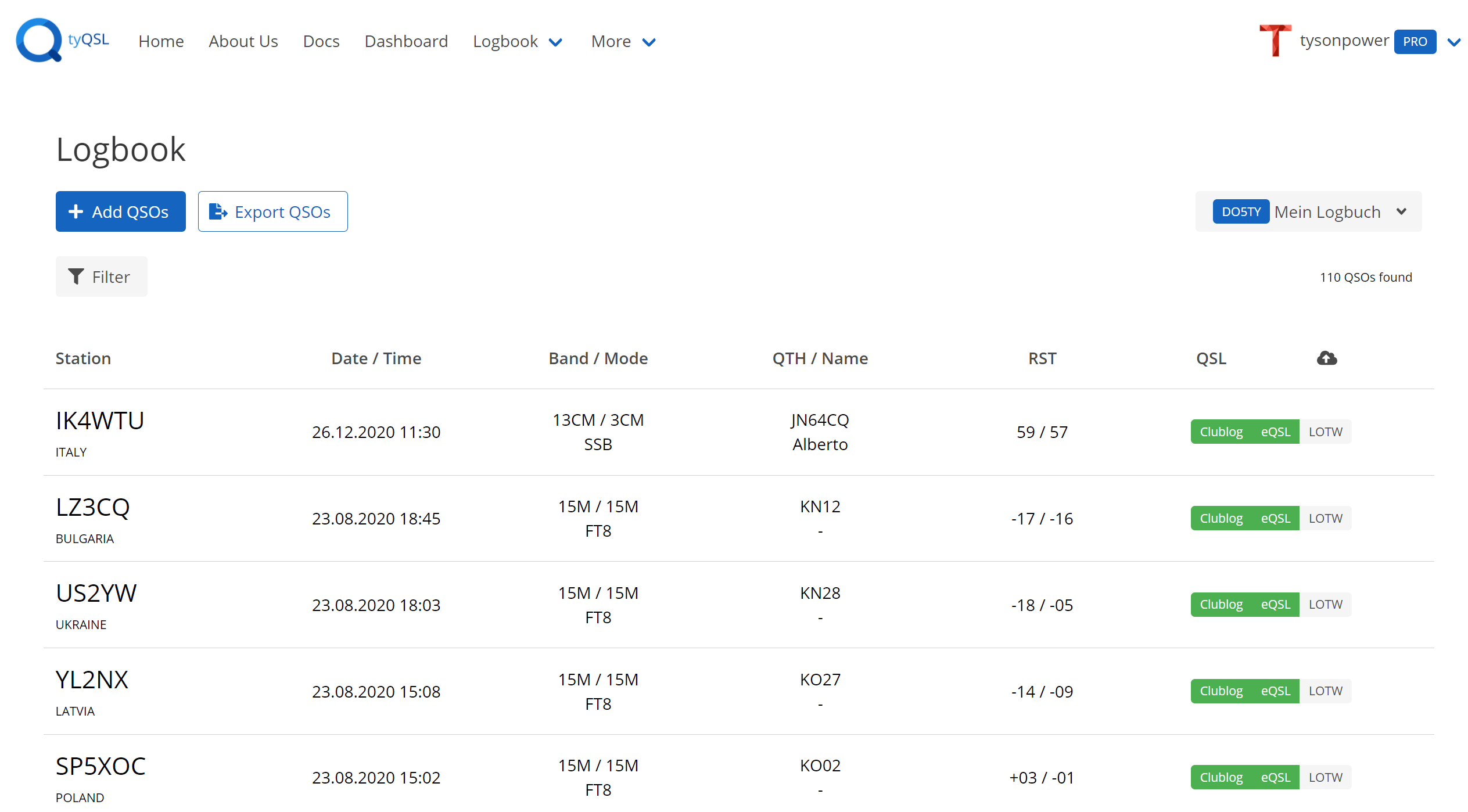Click the DO5TY callsign badge

coord(1240,211)
